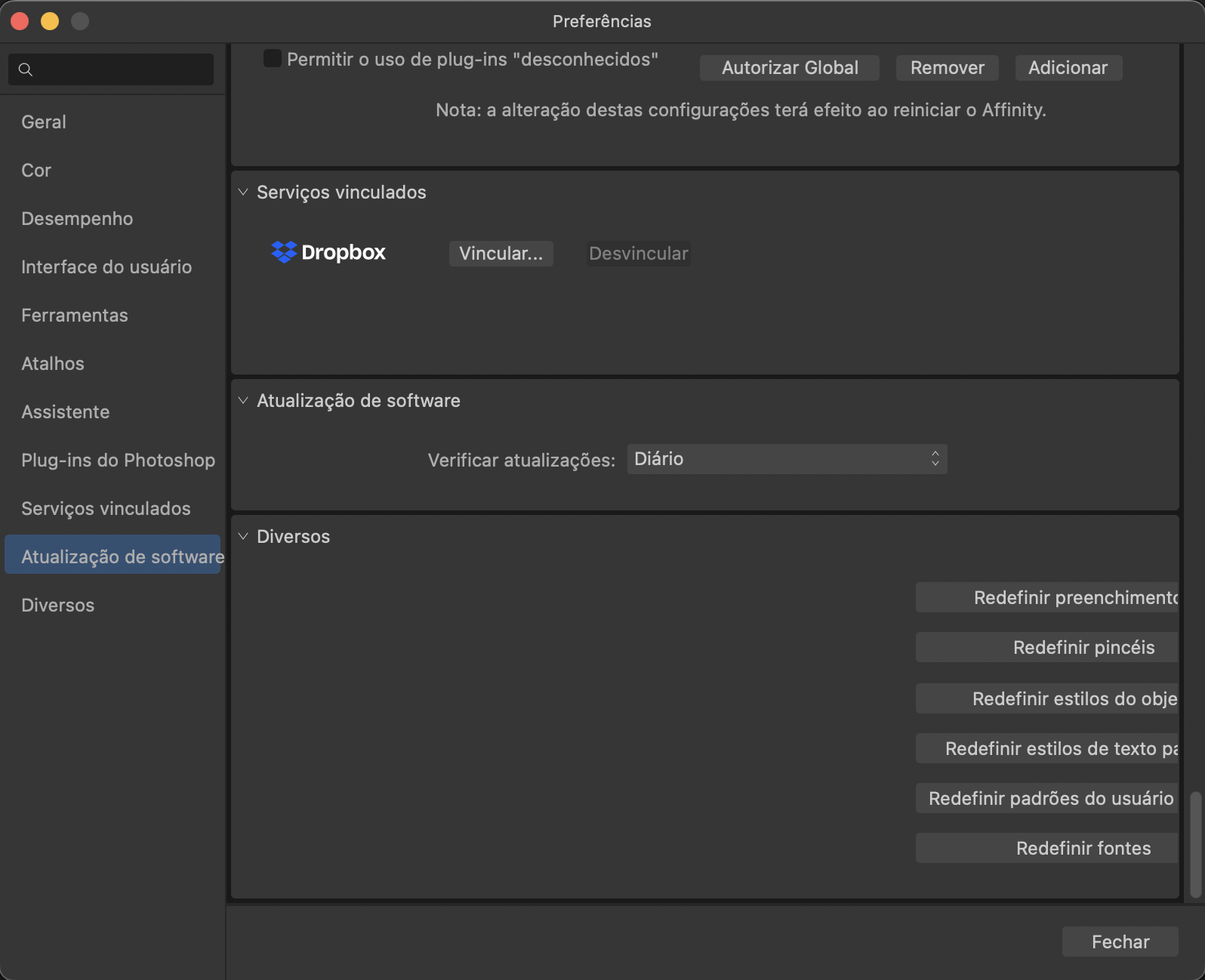Viewport: 1205px width, 980px height.
Task: Go to Plug-ins do Photoshop category
Action: pyautogui.click(x=118, y=461)
